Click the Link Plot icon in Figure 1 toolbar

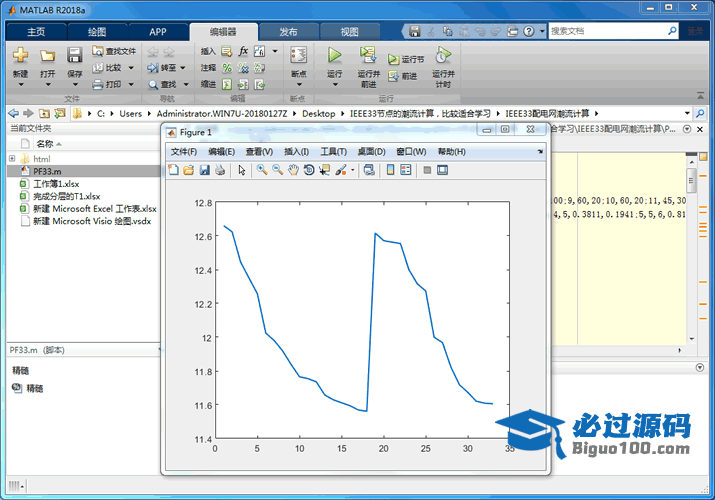369,170
